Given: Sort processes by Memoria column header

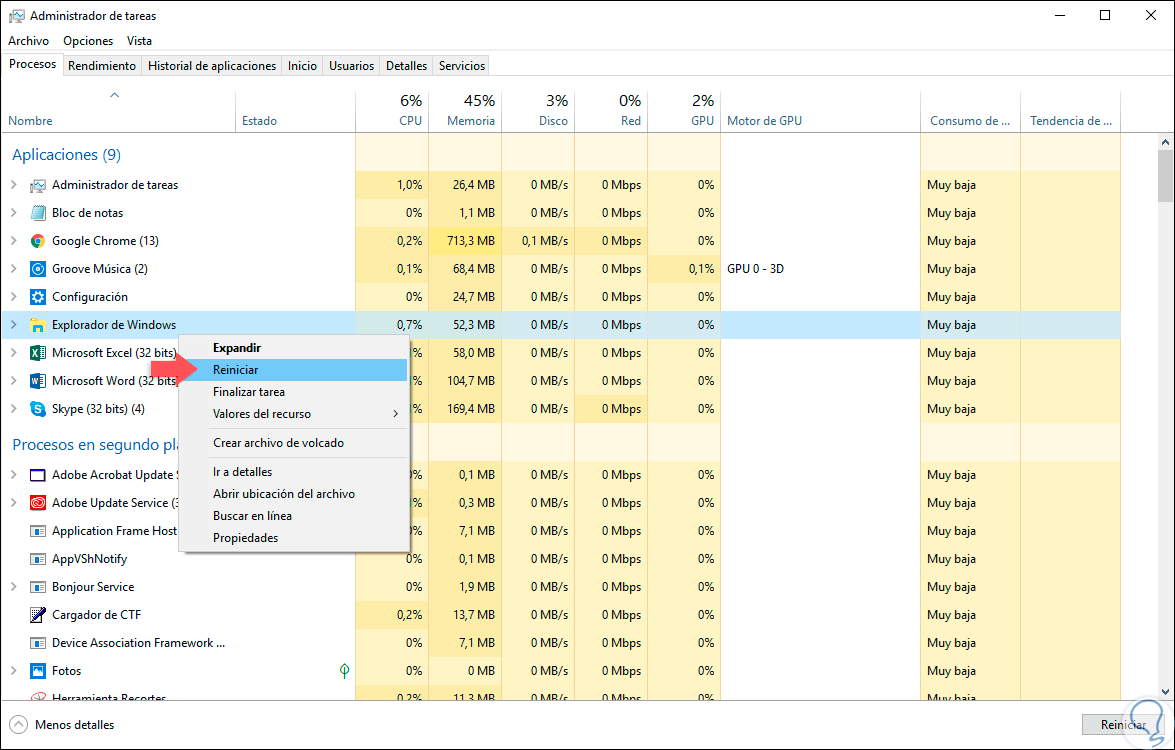Looking at the screenshot, I should click(465, 110).
